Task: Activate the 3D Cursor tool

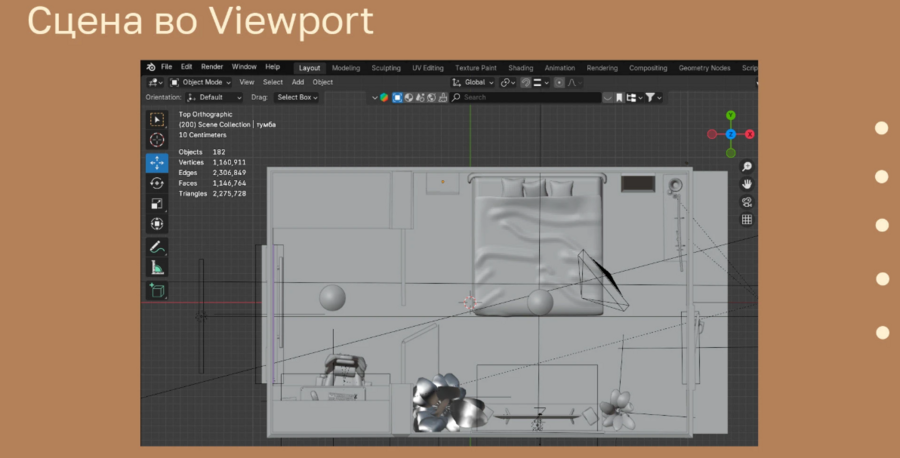Action: (157, 140)
